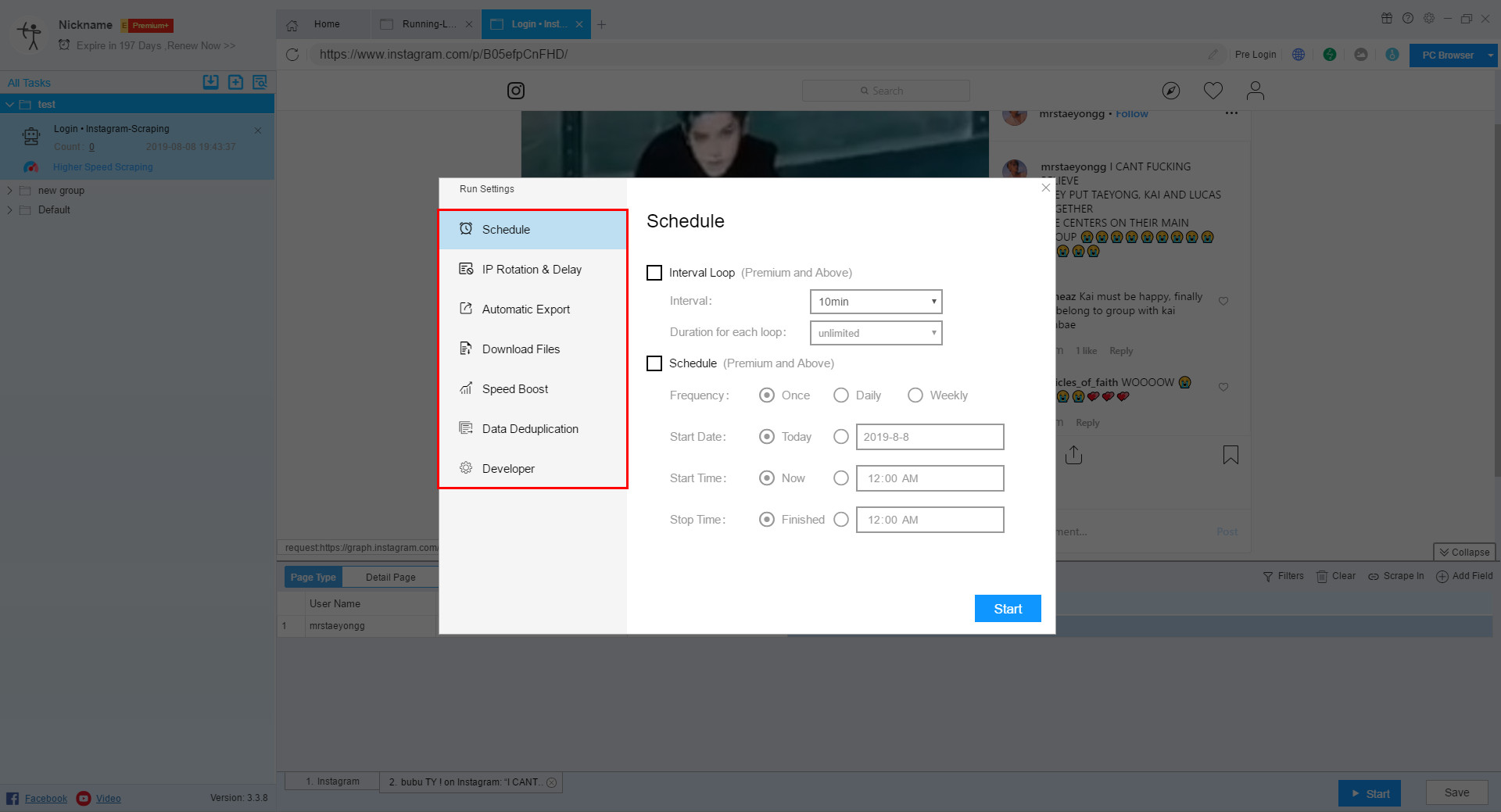
Task: Click Add Field button
Action: pos(1464,576)
